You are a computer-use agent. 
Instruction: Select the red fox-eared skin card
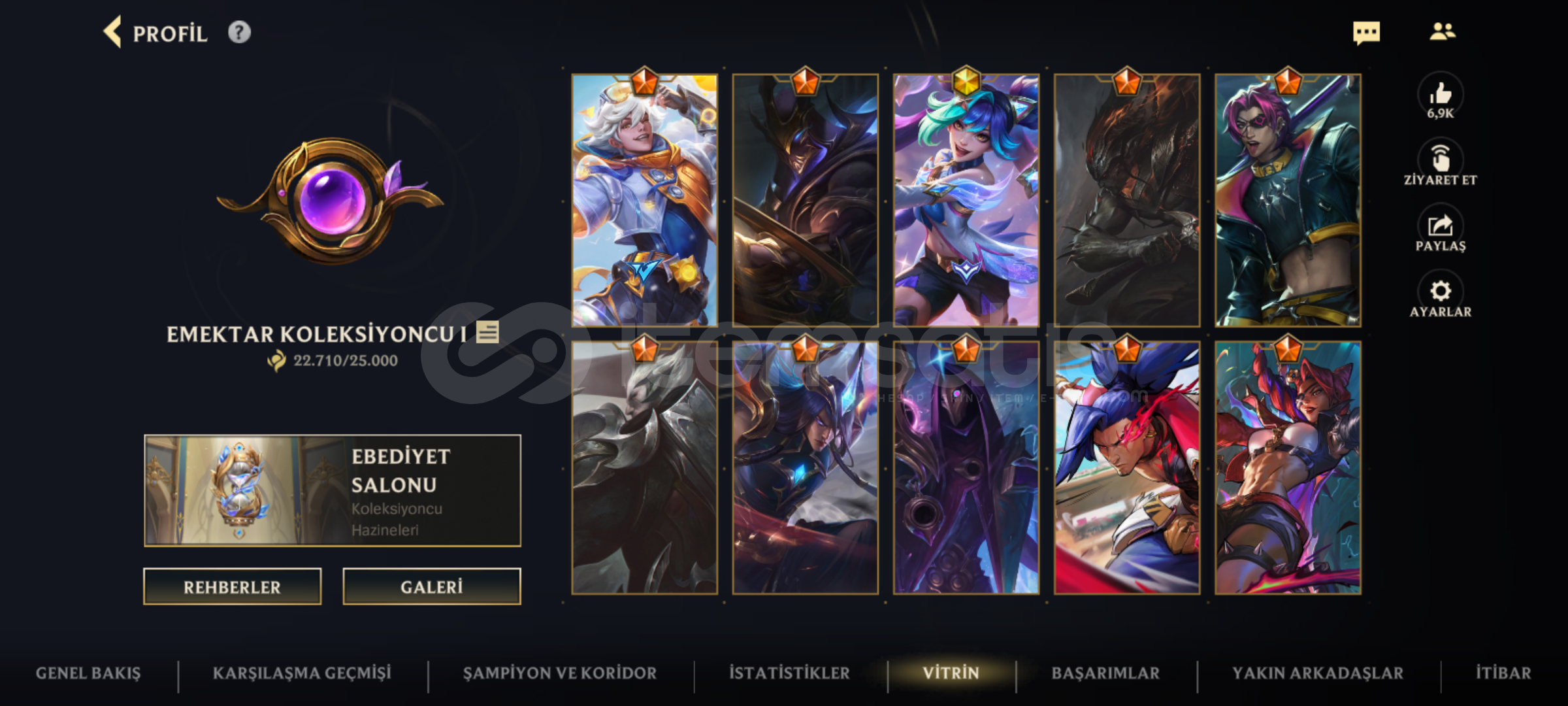1287,467
